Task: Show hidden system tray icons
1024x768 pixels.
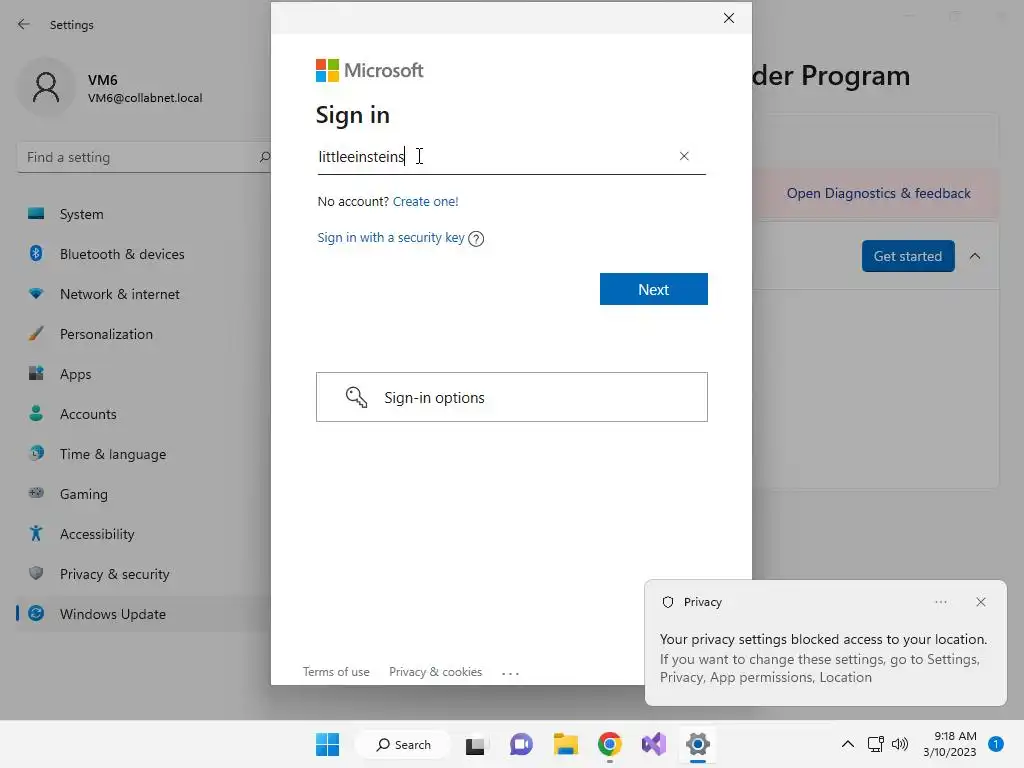Action: (x=848, y=744)
